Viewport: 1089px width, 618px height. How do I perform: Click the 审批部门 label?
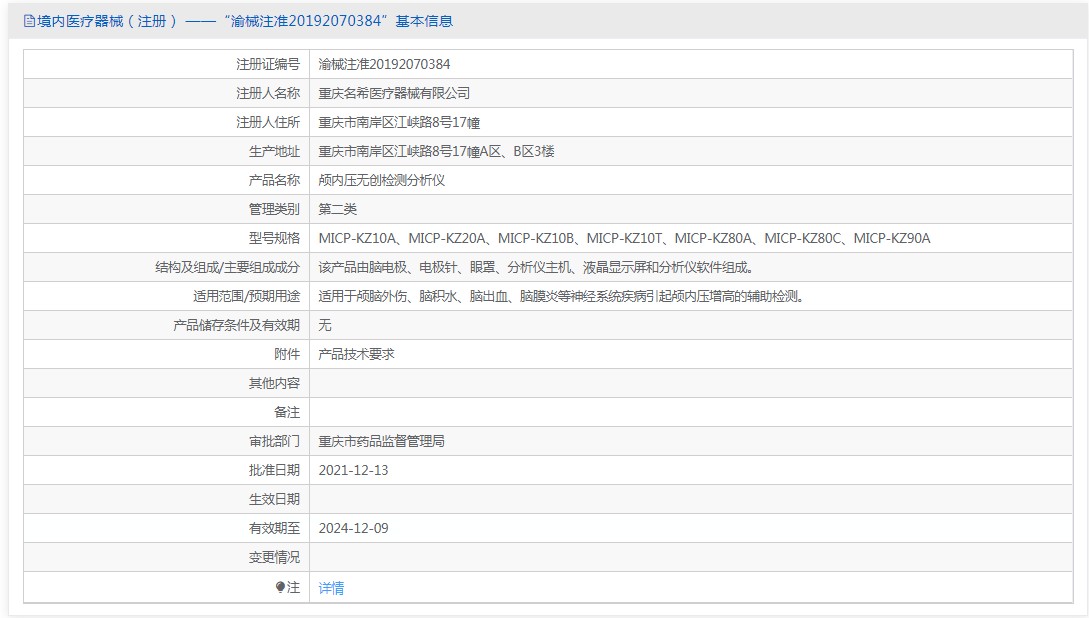(274, 441)
